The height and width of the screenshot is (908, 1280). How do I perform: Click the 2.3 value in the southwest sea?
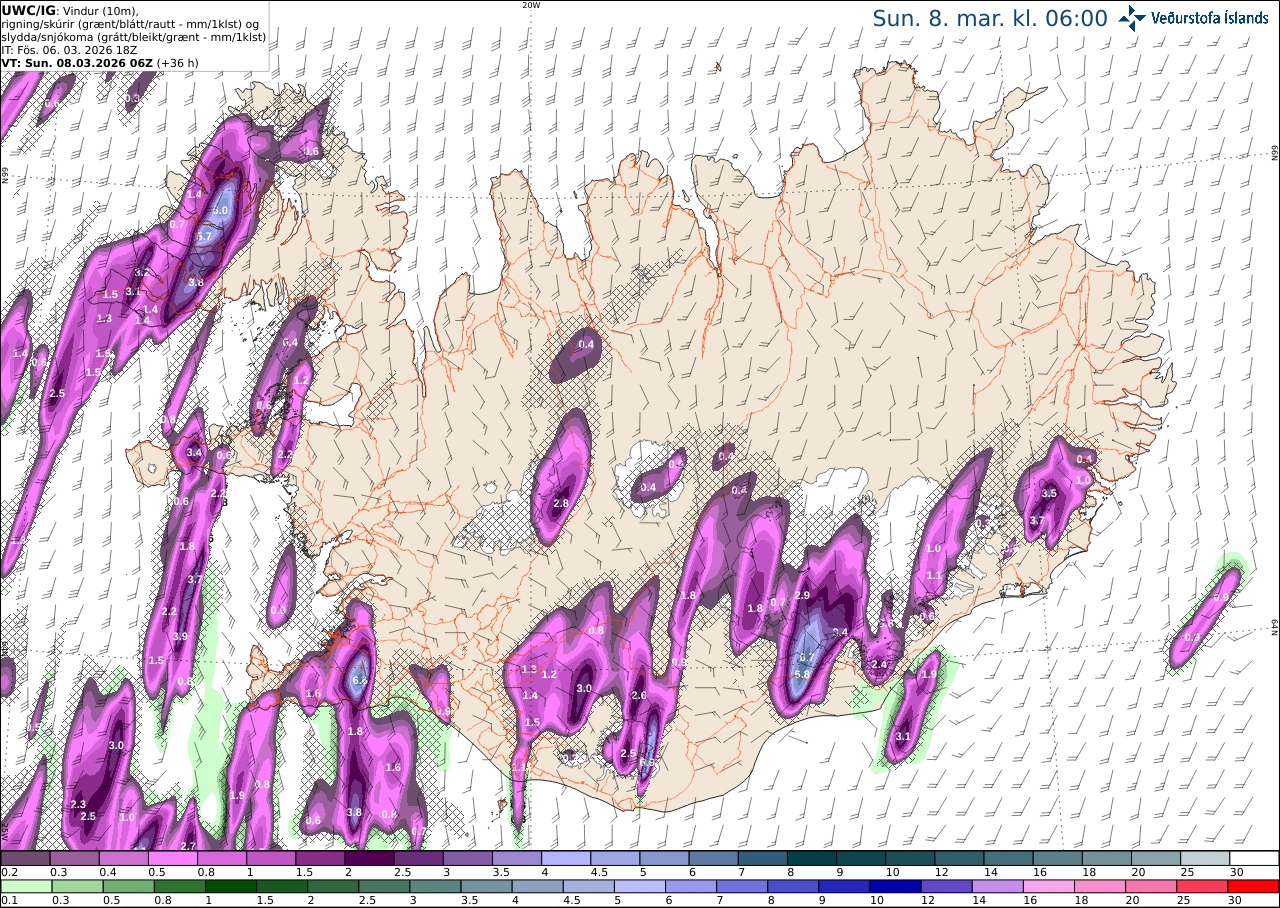coord(79,804)
